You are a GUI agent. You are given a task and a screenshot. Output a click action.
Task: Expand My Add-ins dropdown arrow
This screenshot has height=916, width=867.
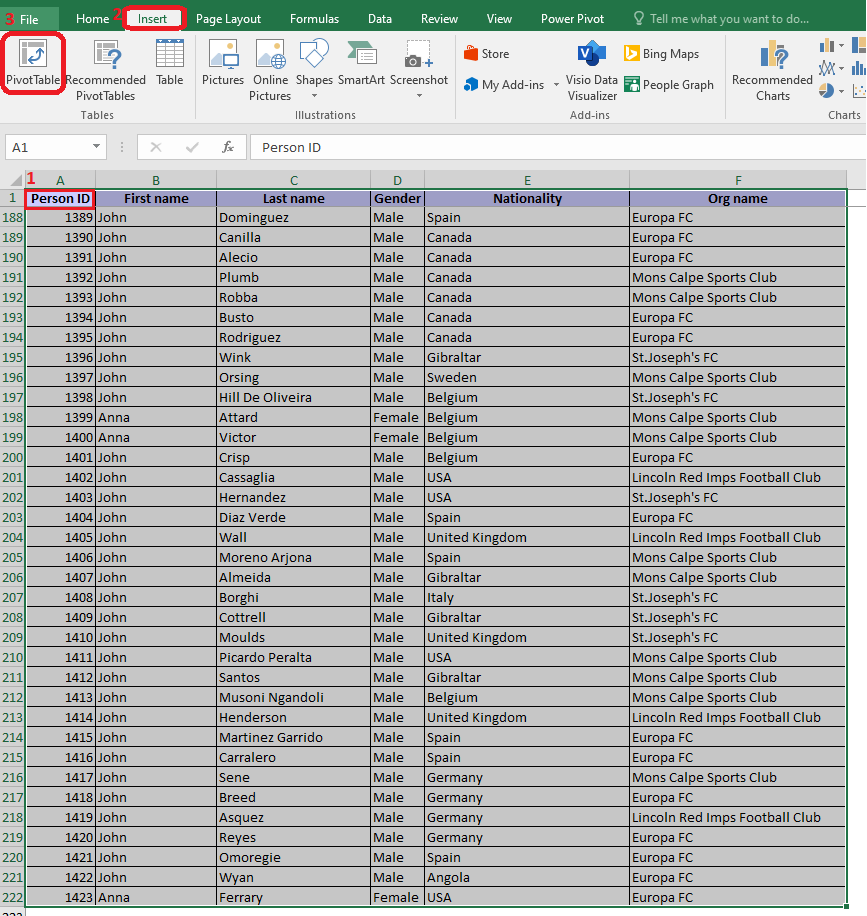(x=556, y=86)
